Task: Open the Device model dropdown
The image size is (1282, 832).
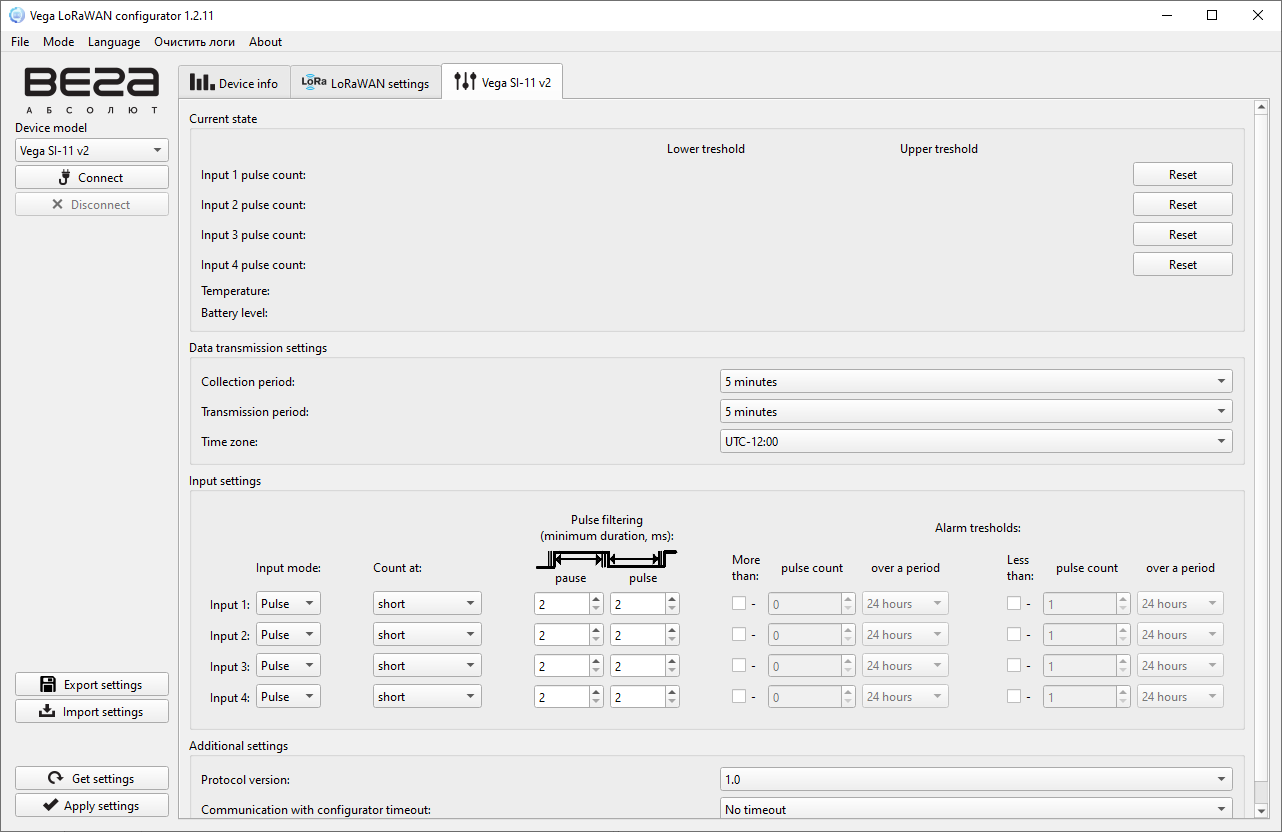Action: [92, 150]
